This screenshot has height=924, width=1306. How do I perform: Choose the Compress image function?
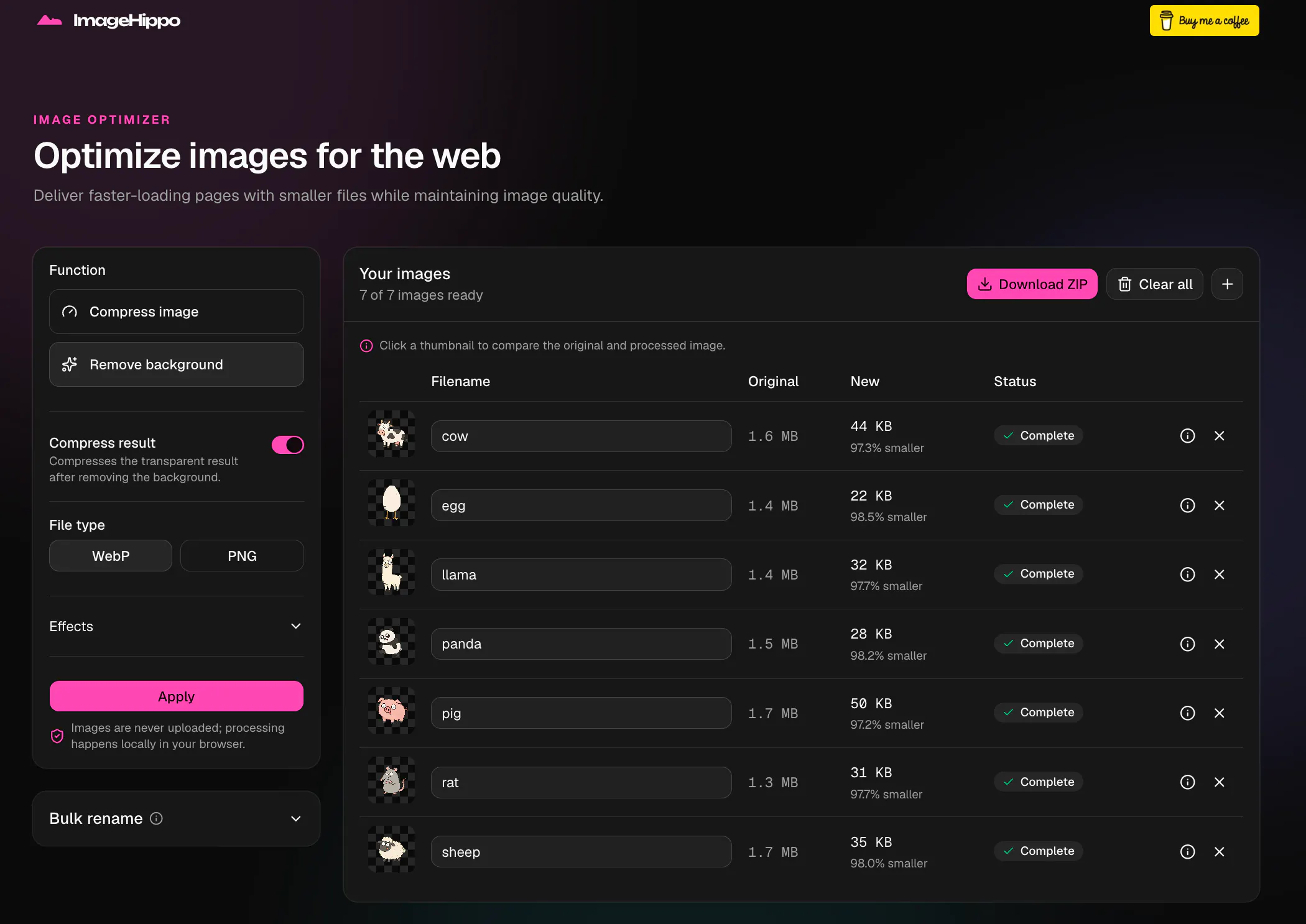point(177,312)
